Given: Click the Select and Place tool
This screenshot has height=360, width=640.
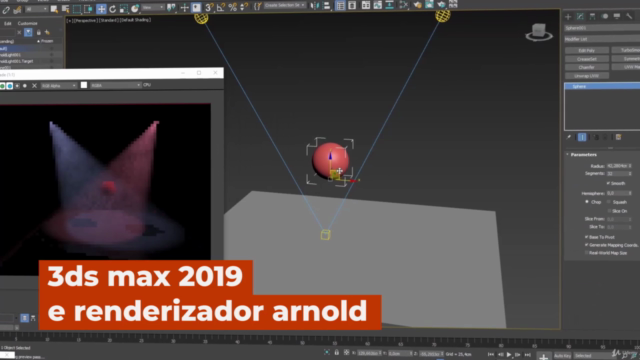Looking at the screenshot, I should pyautogui.click(x=135, y=9).
